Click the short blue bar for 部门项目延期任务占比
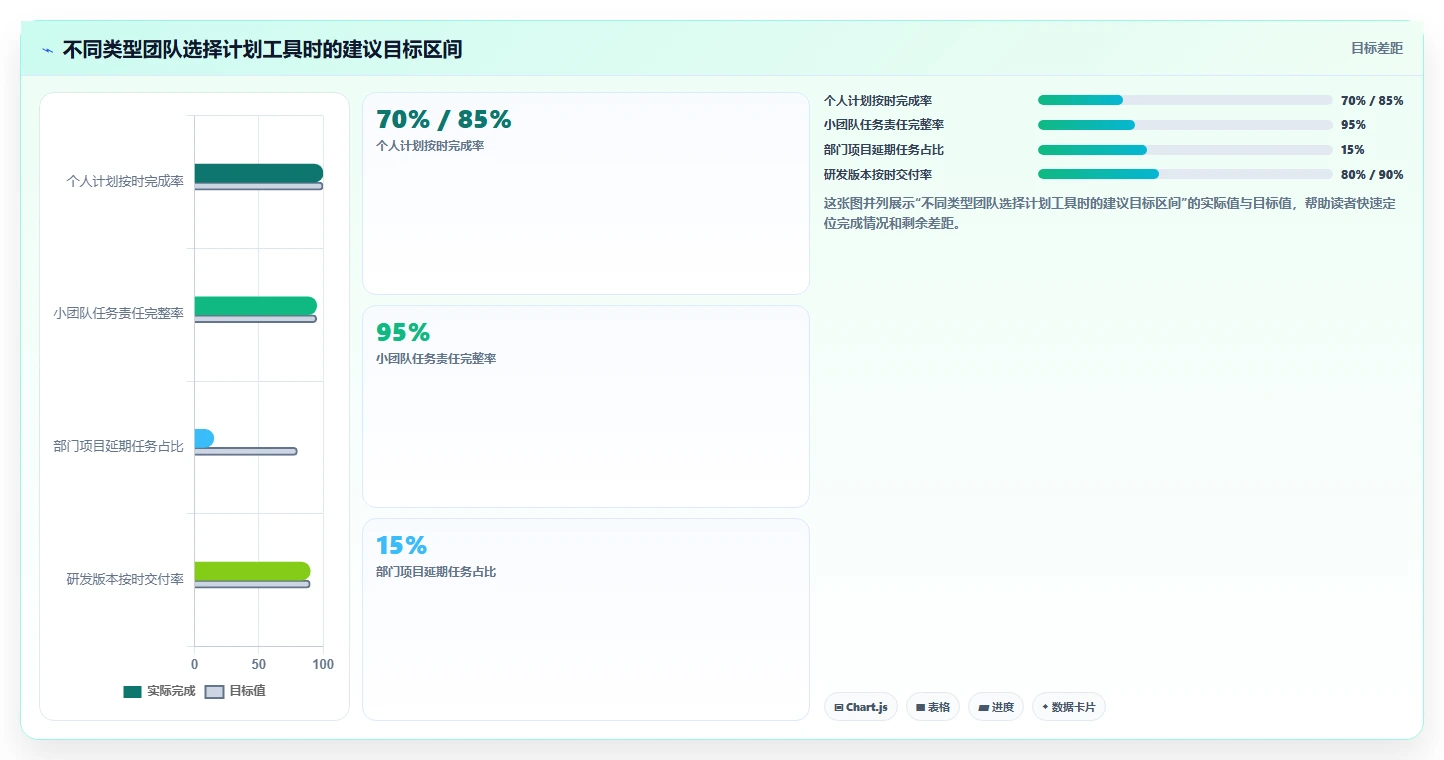Screen dimensions: 1444x760 [x=204, y=438]
